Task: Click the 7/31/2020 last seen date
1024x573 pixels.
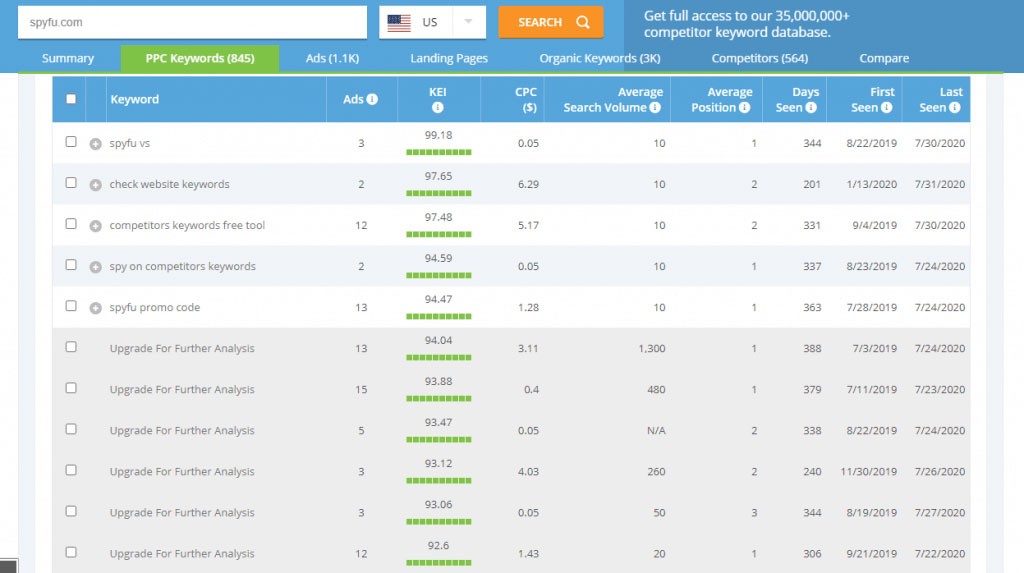Action: tap(940, 184)
